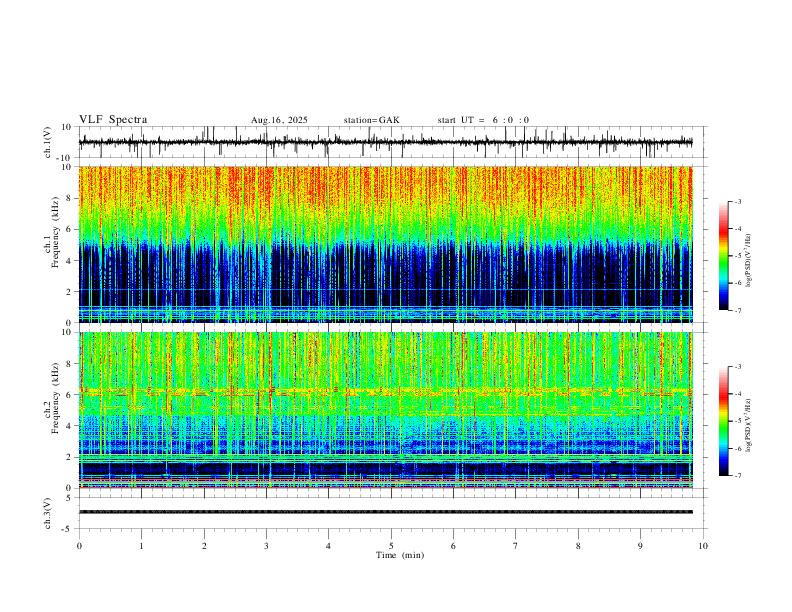The image size is (792, 612).
Task: Click the ch.2 "Frequency (kHz)" axis label
Action: [x=56, y=398]
